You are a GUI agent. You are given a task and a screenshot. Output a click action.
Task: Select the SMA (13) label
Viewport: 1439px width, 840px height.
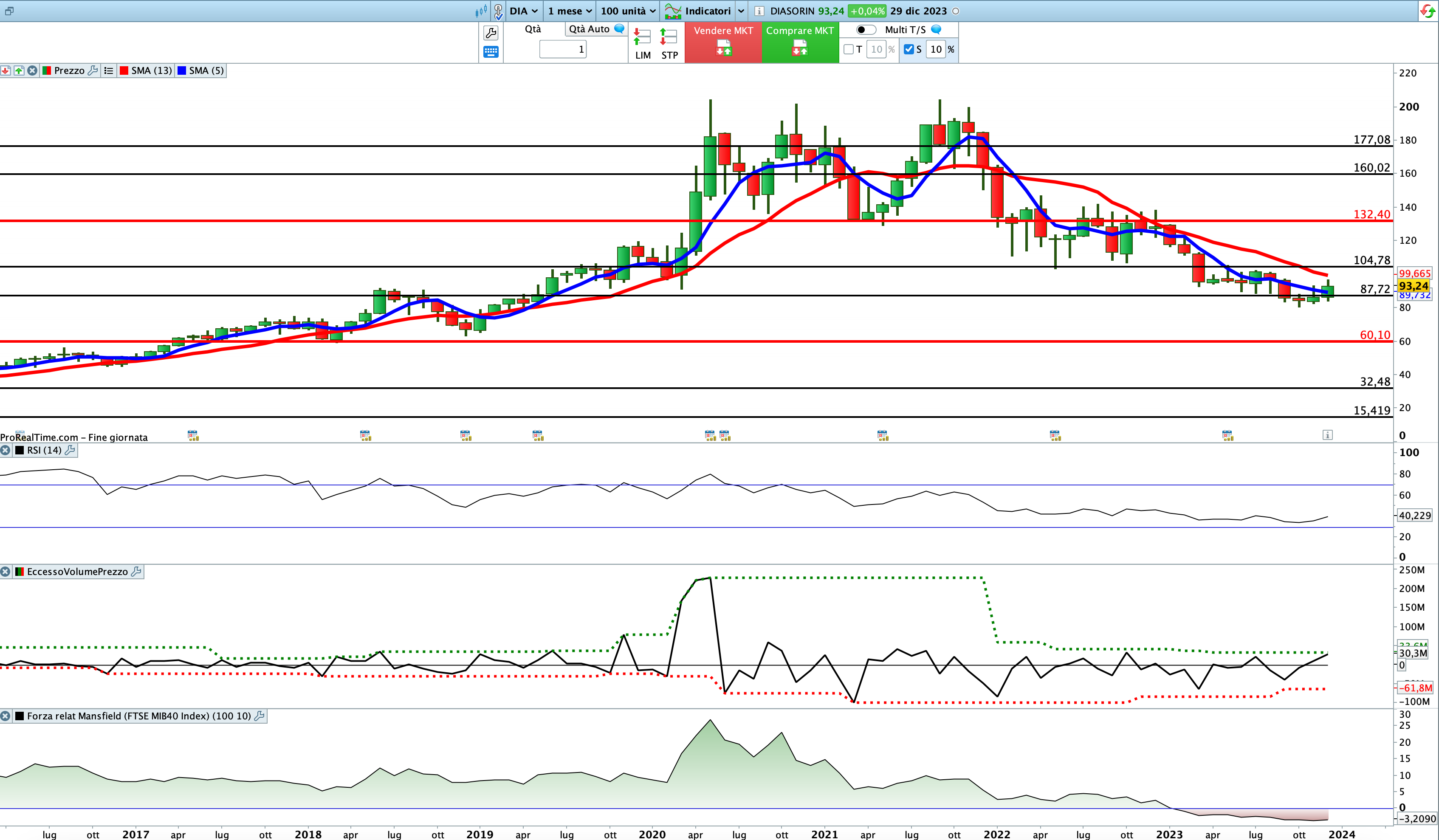pyautogui.click(x=151, y=70)
